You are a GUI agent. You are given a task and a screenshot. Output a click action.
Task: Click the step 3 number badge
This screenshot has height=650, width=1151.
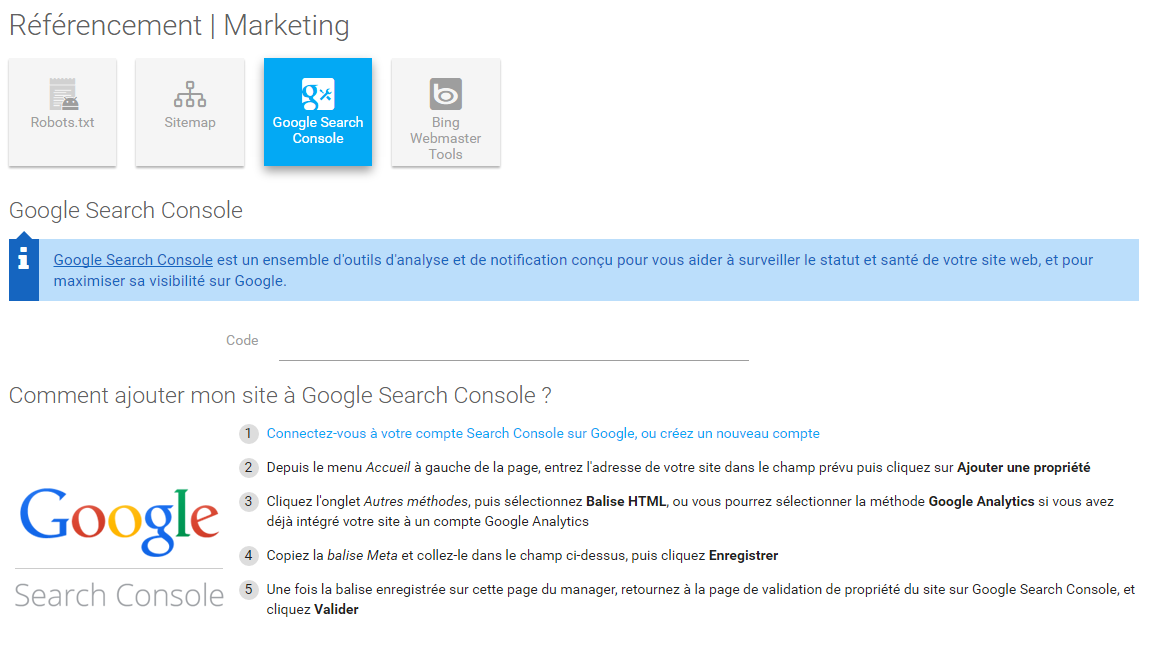[249, 502]
